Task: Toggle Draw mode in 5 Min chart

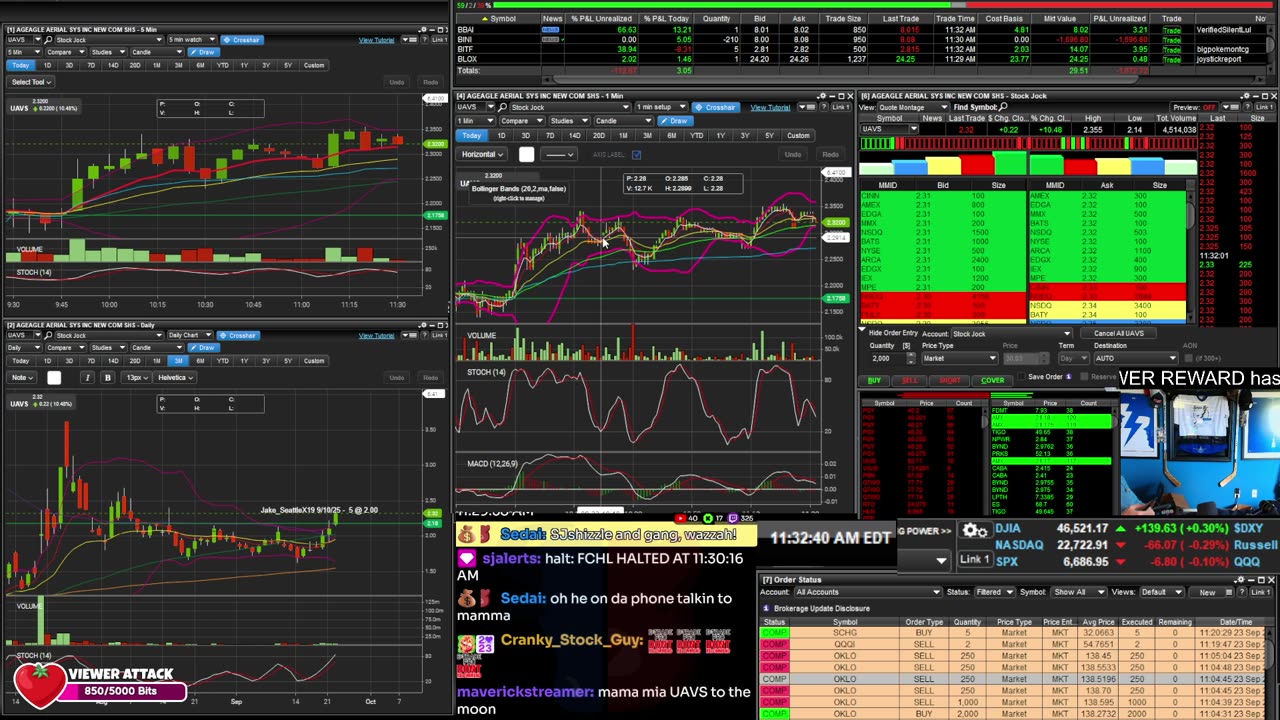Action: [204, 52]
